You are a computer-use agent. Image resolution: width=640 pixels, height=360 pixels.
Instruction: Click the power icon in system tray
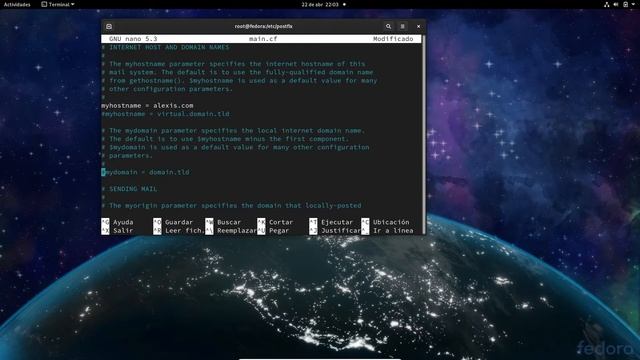[x=625, y=4]
